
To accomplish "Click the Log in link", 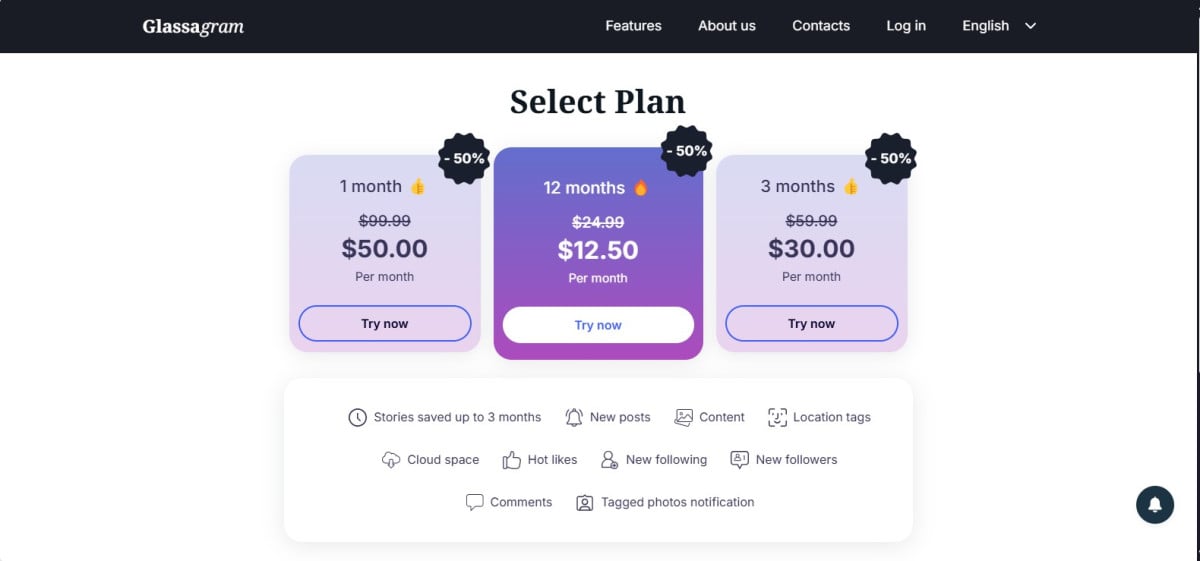I will click(906, 26).
